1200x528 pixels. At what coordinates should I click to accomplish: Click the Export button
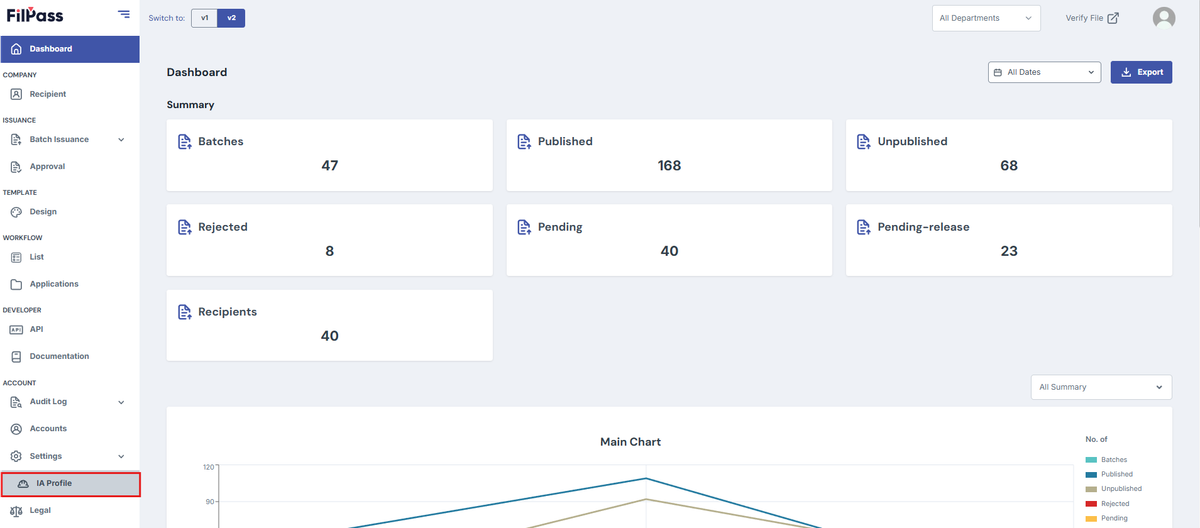[x=1141, y=72]
